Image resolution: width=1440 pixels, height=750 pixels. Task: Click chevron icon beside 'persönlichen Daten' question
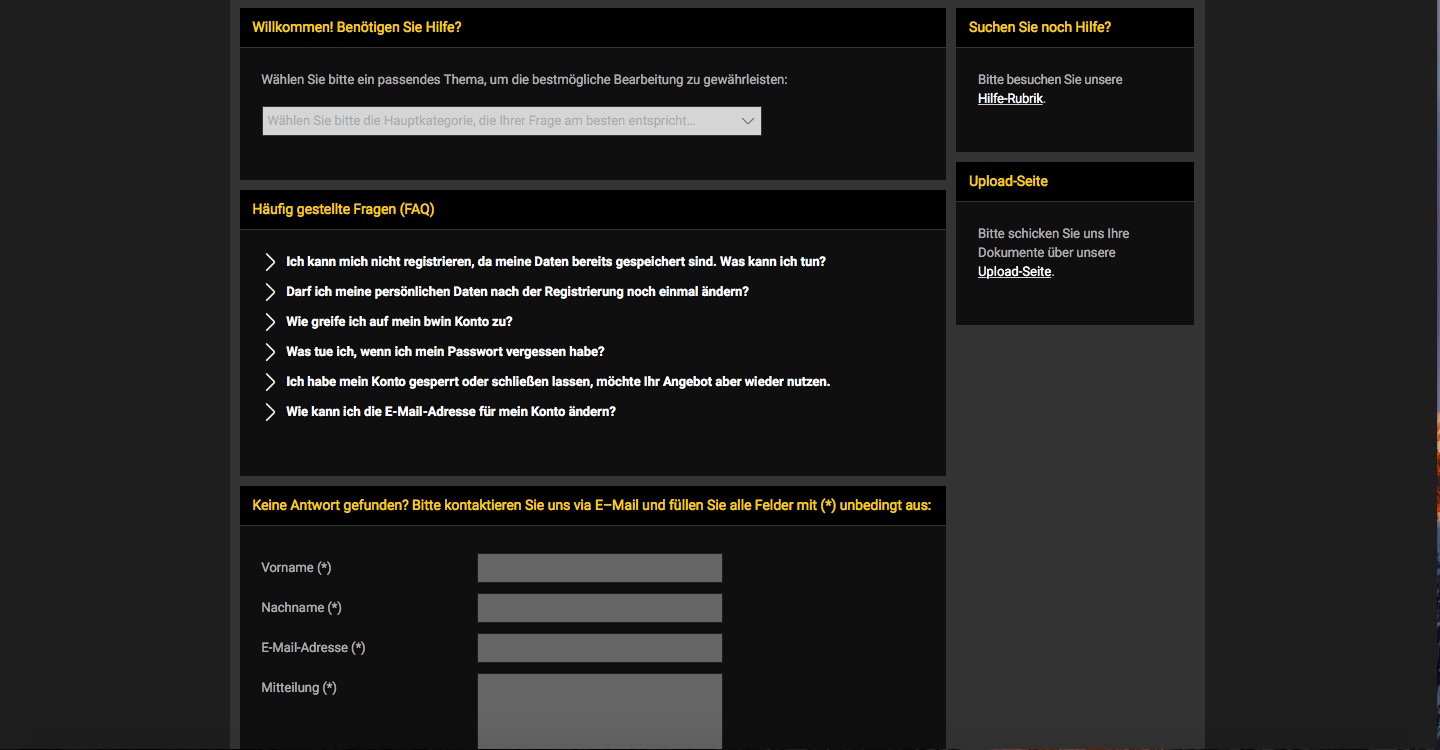click(x=270, y=292)
